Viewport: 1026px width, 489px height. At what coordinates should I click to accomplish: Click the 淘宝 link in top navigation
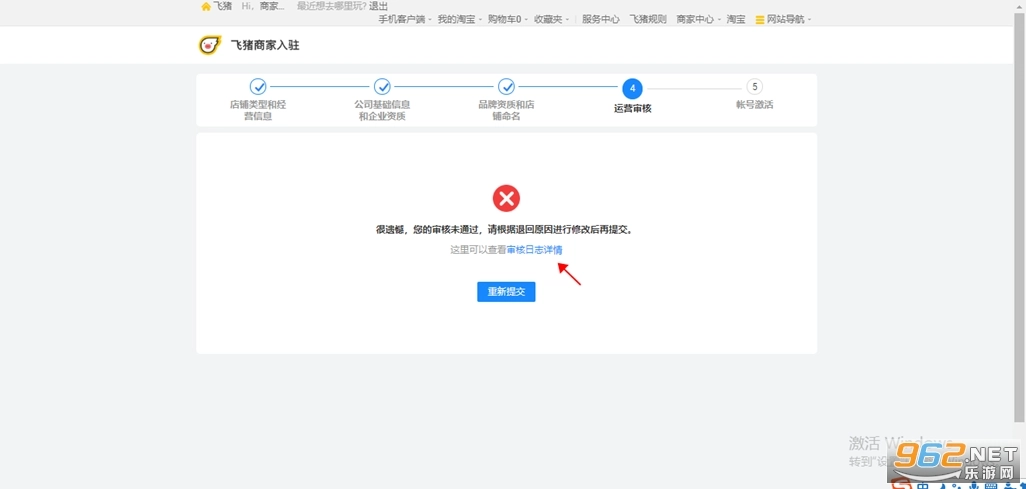pos(736,19)
